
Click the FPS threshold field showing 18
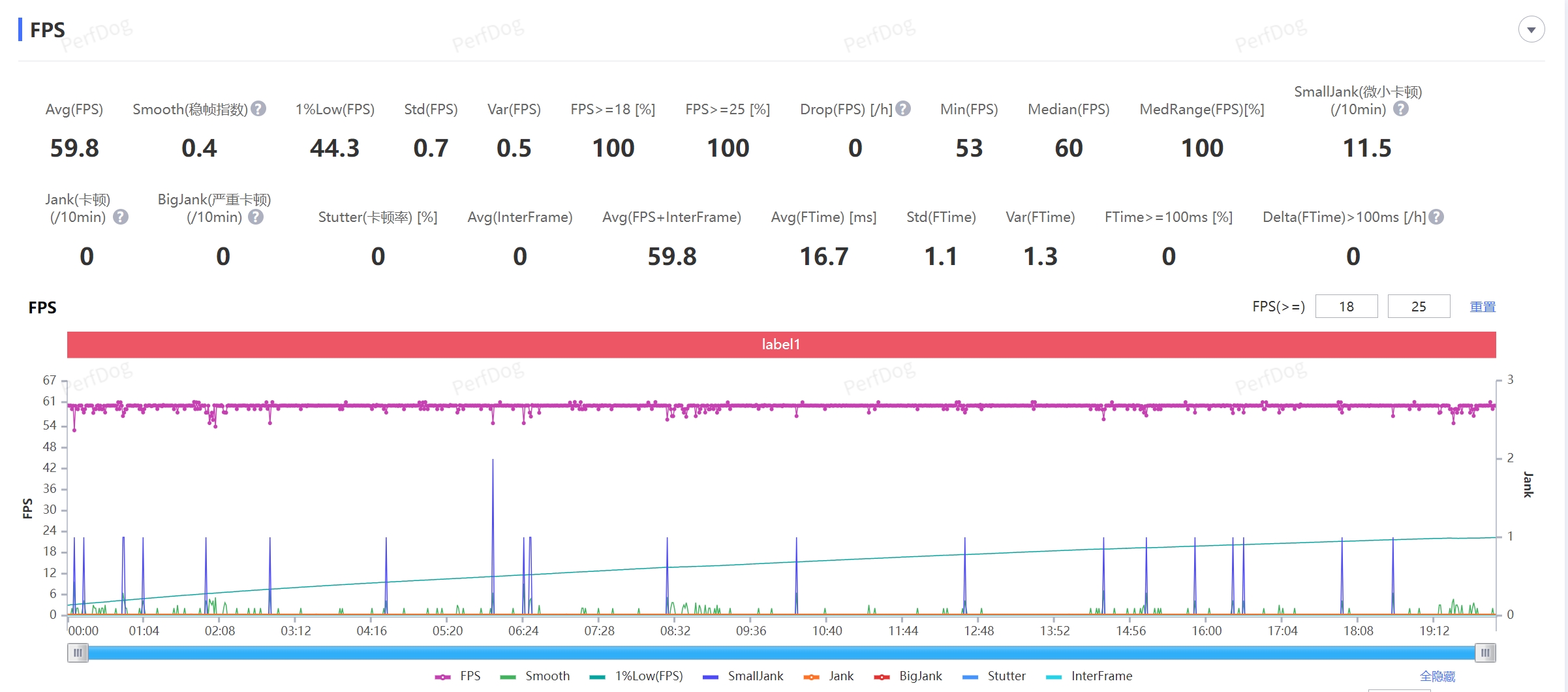pos(1346,307)
